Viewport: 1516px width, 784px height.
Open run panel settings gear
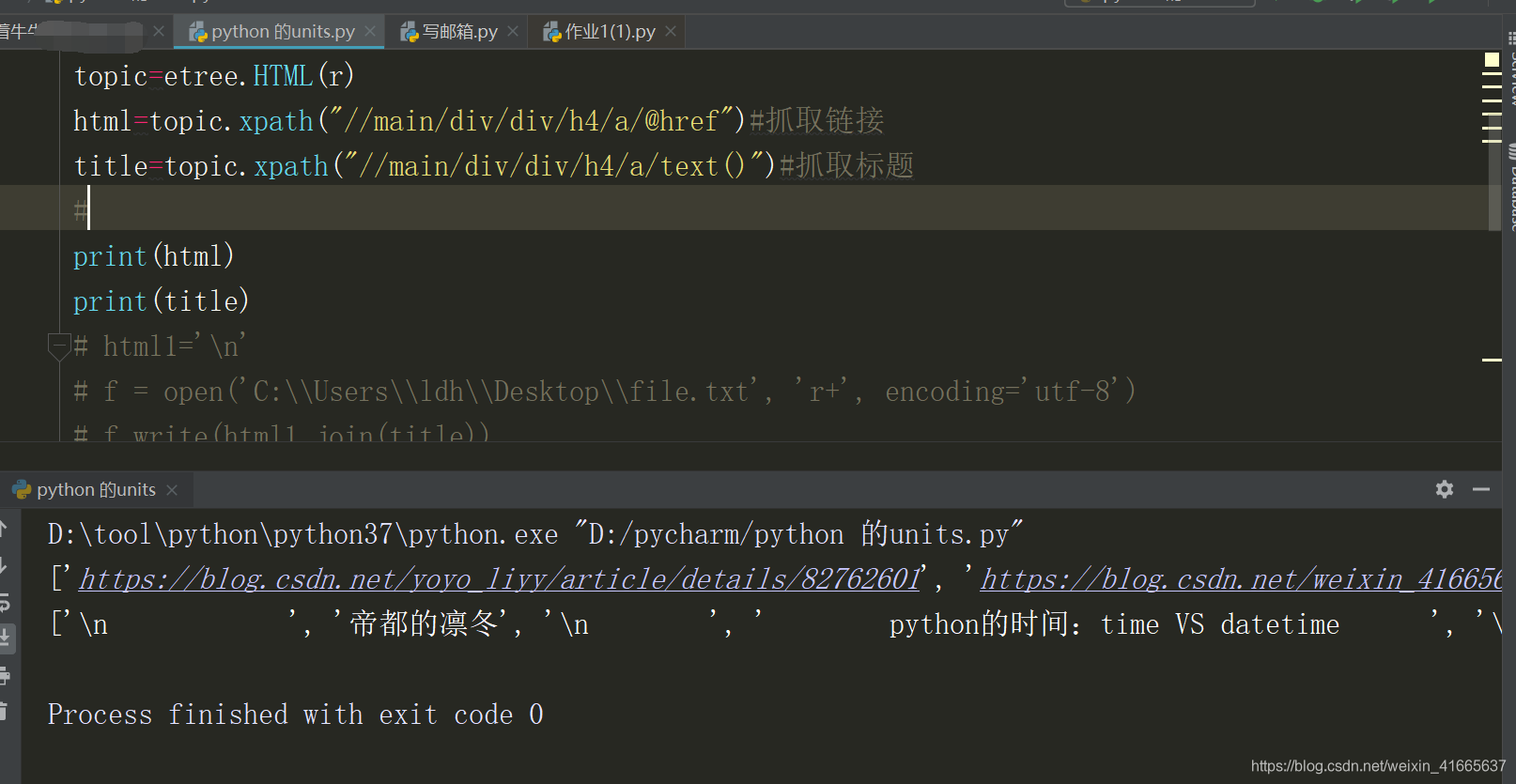click(1445, 489)
